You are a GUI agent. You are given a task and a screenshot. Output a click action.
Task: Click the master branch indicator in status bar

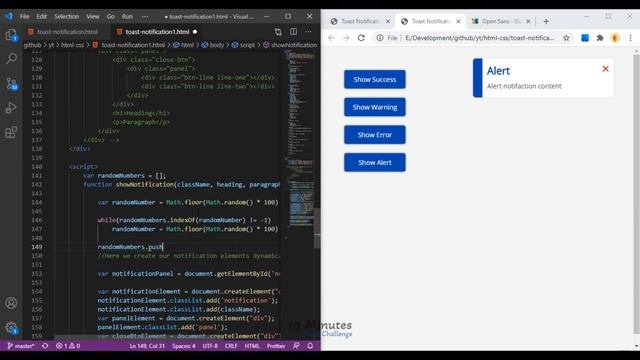(x=20, y=346)
